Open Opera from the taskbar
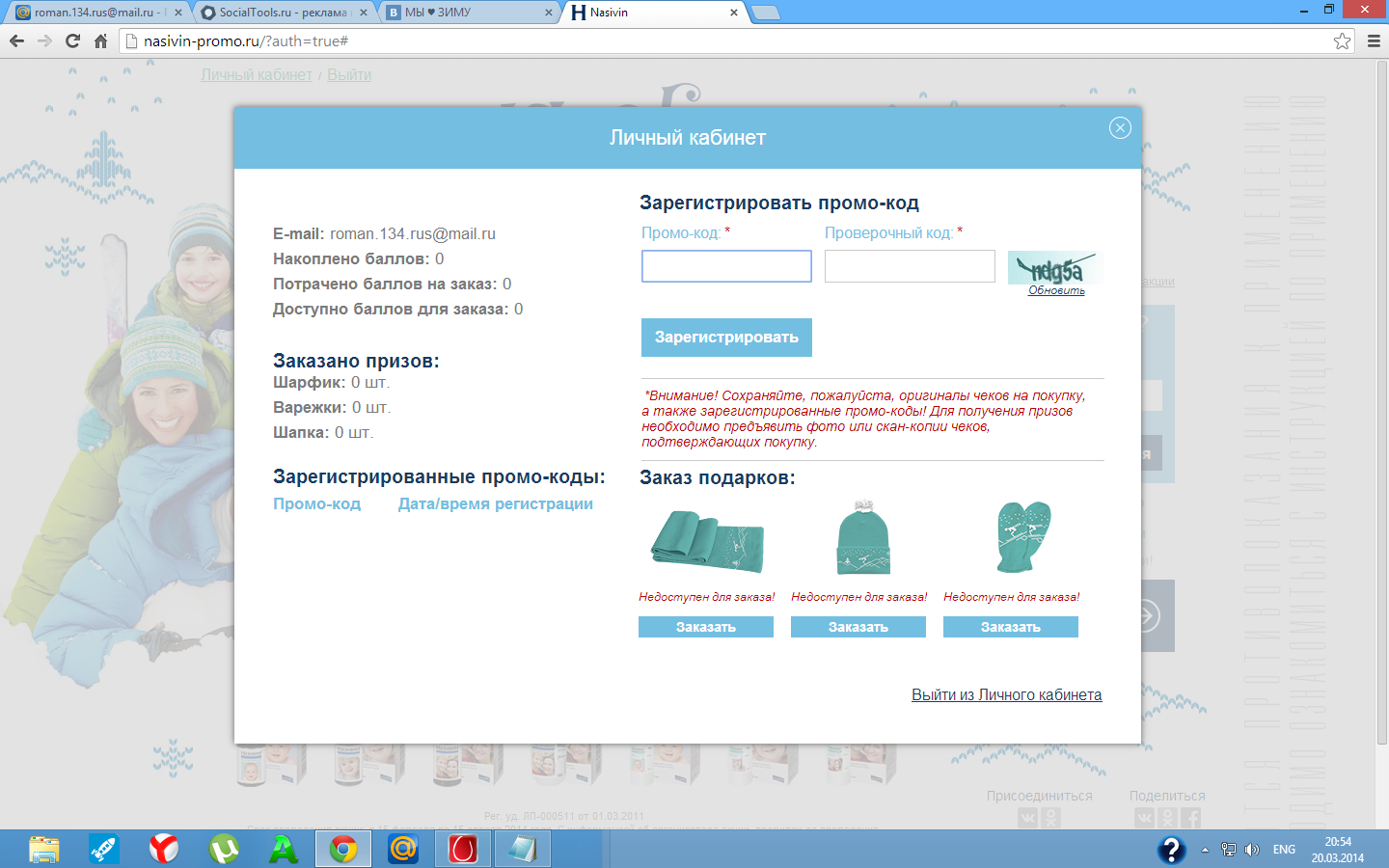Screen dimensions: 1389x868 463,850
